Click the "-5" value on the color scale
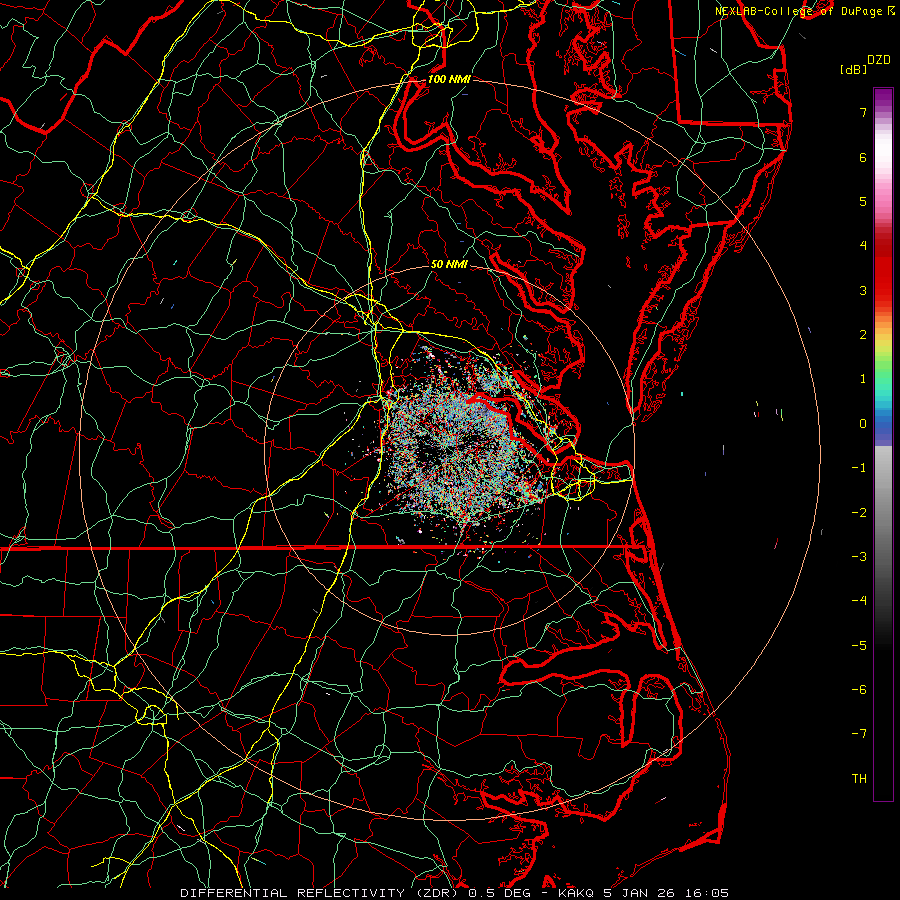The height and width of the screenshot is (900, 900). (x=859, y=646)
